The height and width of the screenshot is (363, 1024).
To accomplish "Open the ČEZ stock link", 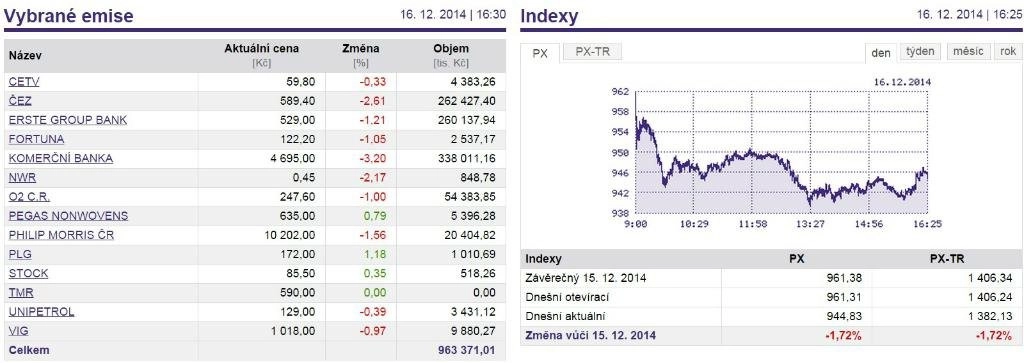I will [x=20, y=101].
